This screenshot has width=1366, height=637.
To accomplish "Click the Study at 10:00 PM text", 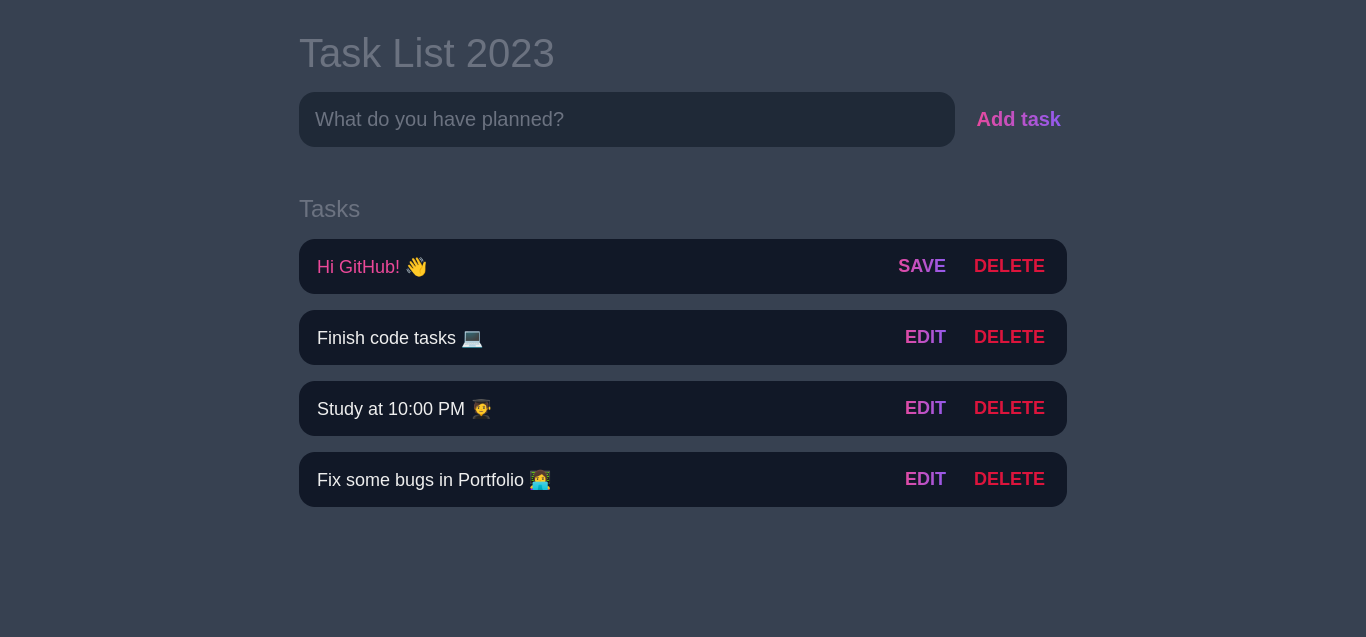I will pyautogui.click(x=390, y=408).
